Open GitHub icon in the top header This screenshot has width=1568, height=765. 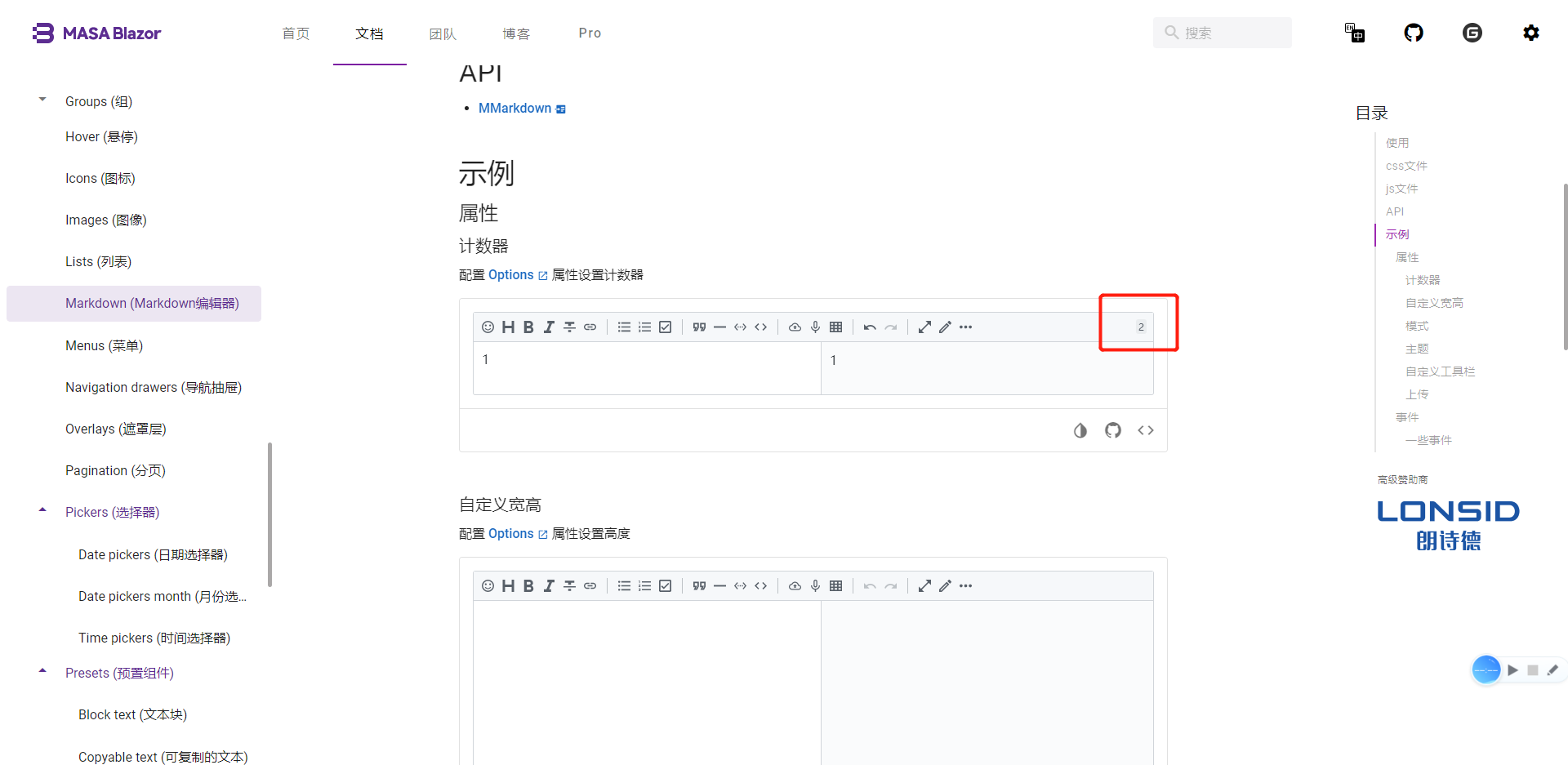click(1414, 33)
